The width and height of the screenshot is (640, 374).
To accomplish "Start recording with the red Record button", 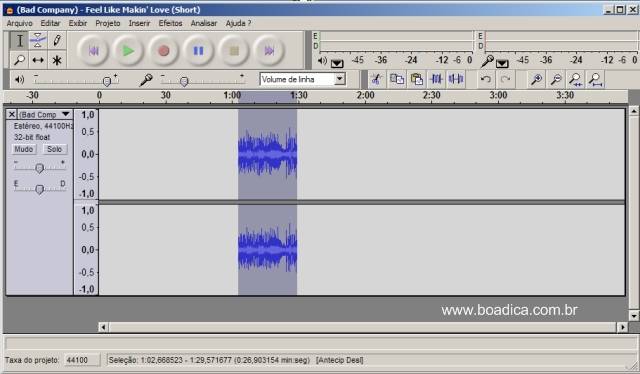I will tap(163, 51).
